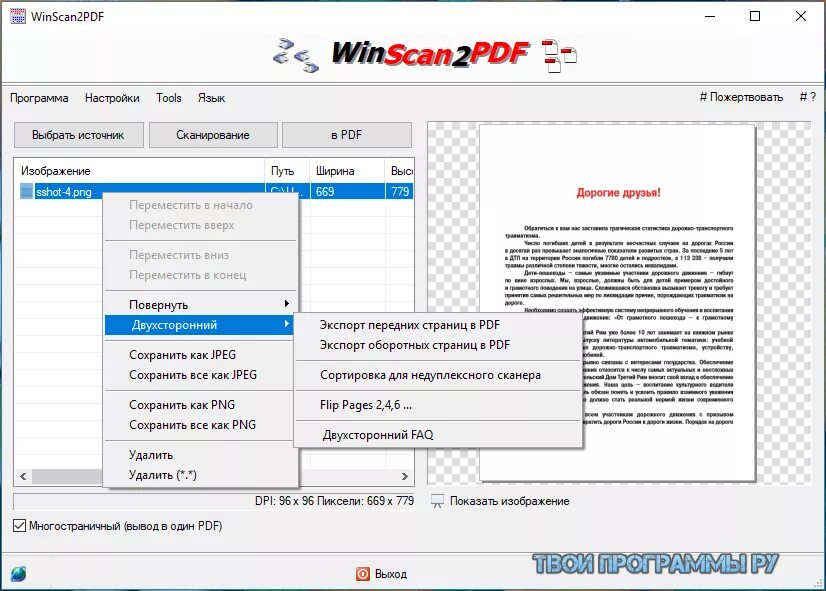Expand the Повернуть submenu arrow
The height and width of the screenshot is (591, 826).
coord(287,303)
